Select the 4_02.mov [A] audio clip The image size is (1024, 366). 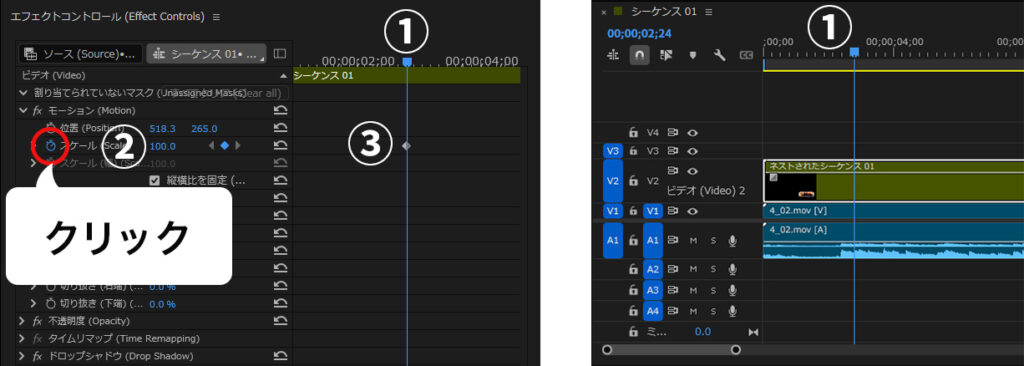[893, 241]
